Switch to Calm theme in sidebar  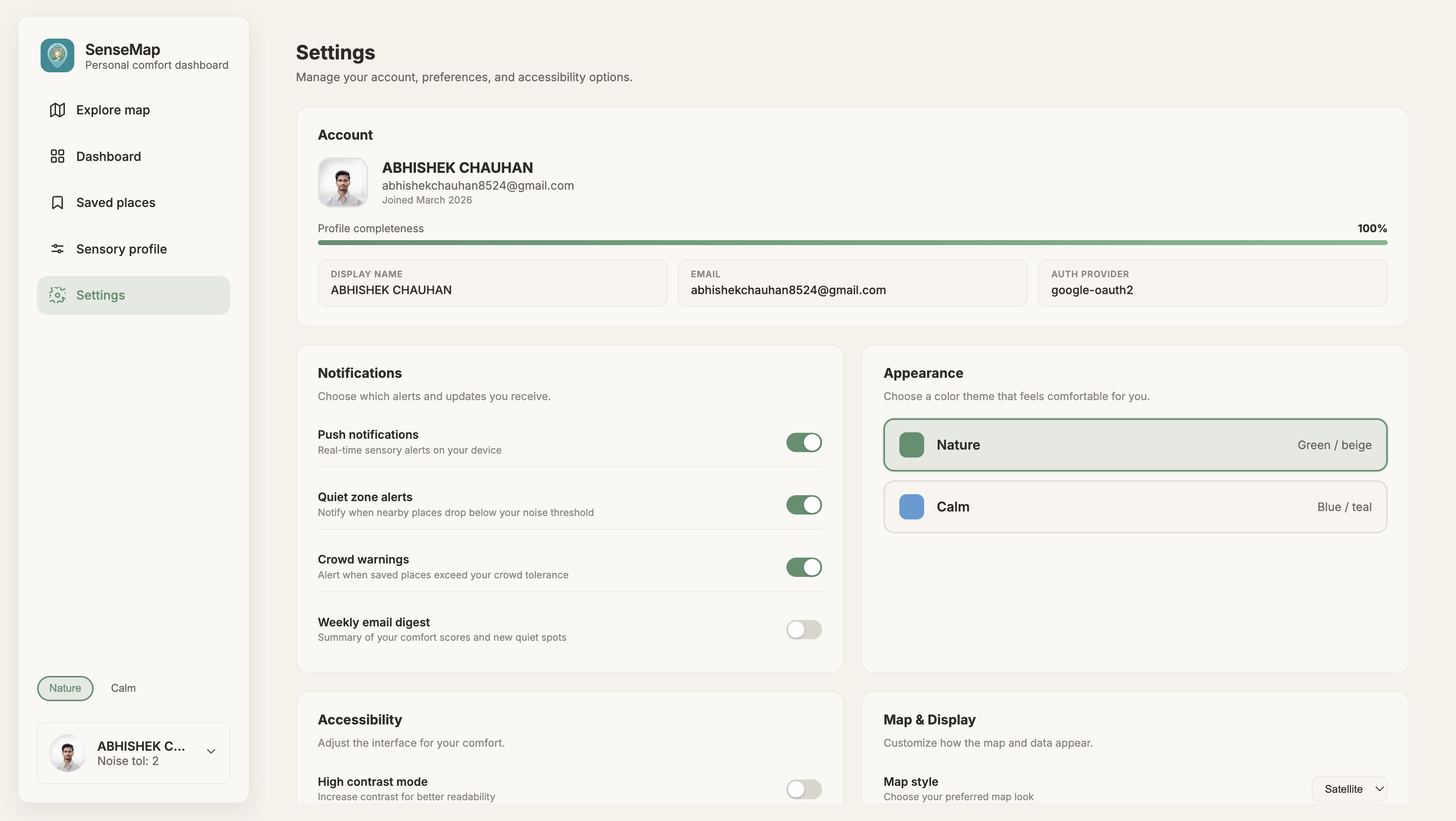point(123,688)
